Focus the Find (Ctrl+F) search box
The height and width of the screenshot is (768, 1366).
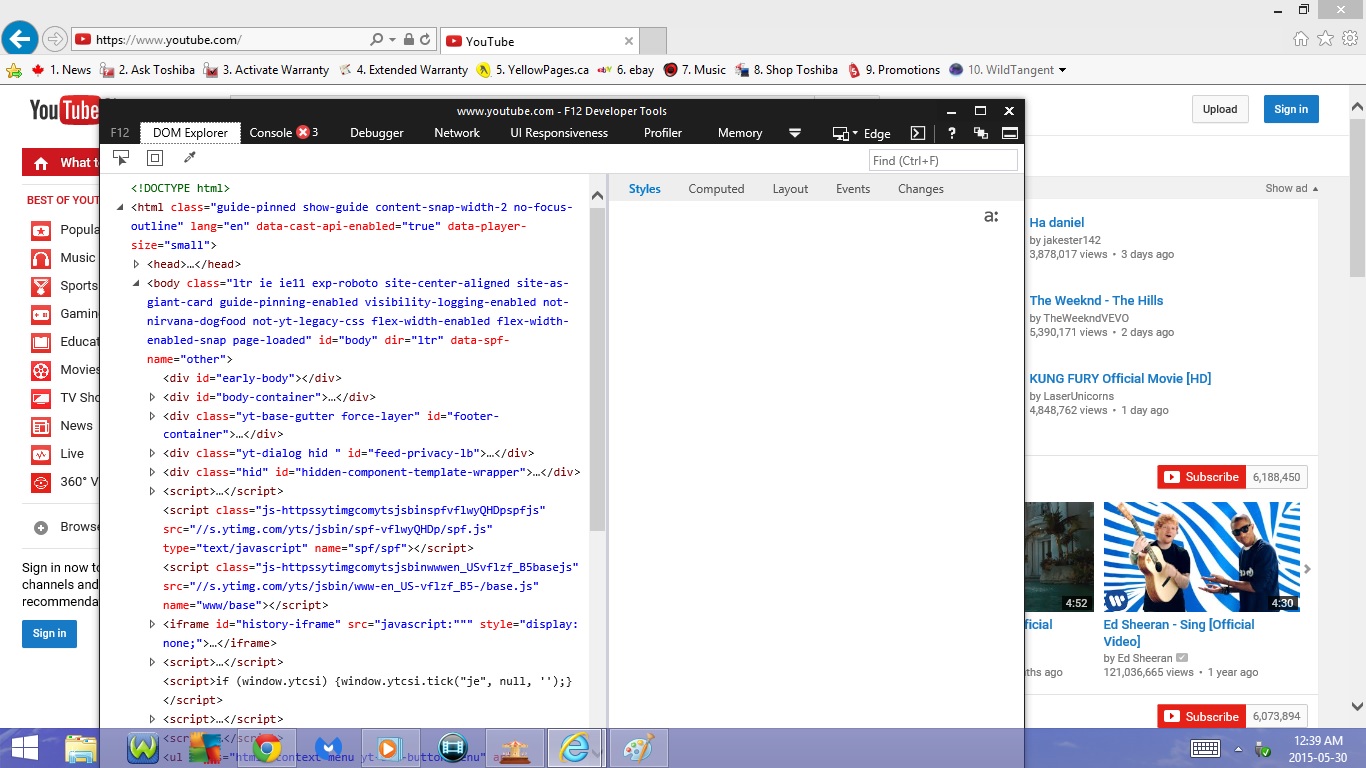tap(943, 160)
